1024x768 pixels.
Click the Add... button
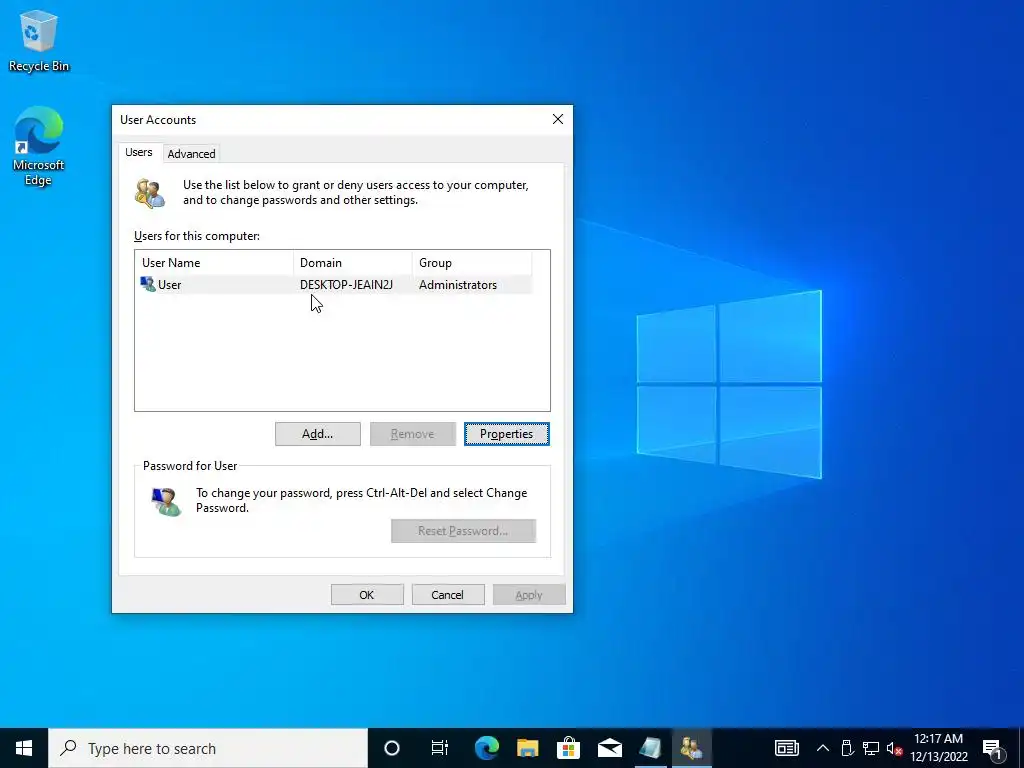pyautogui.click(x=317, y=434)
